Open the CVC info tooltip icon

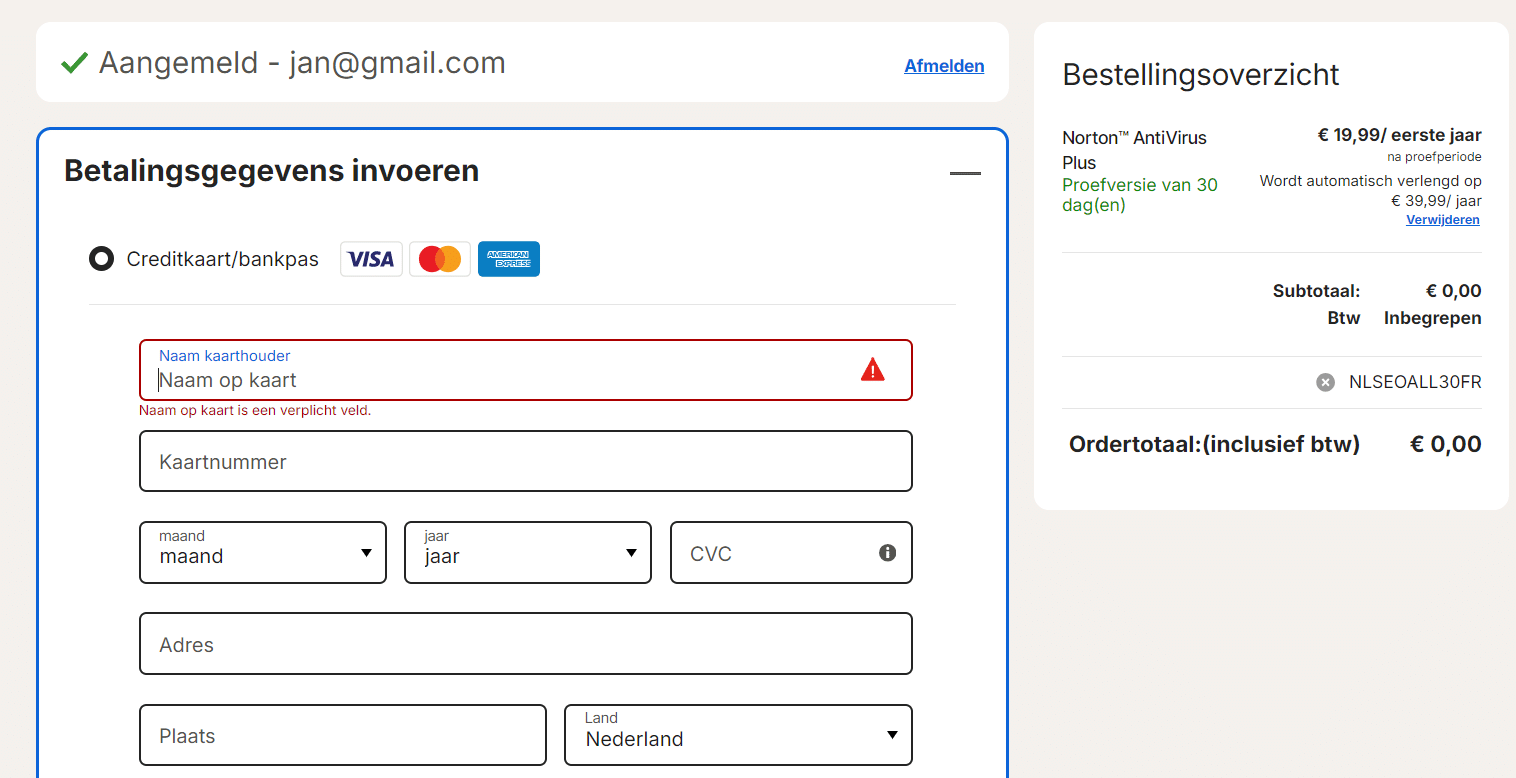887,552
